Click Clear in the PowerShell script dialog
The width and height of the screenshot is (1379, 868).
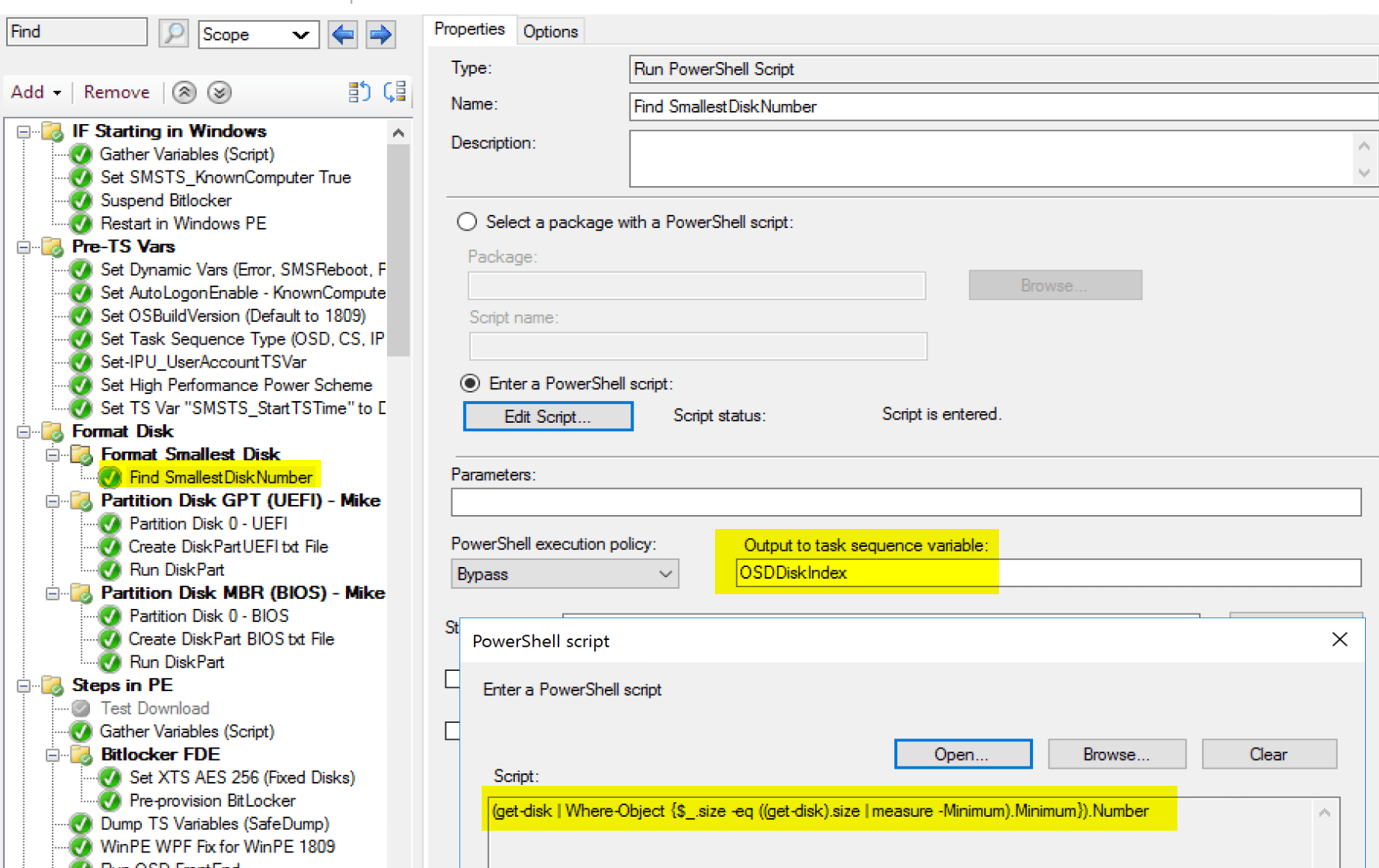coord(1268,754)
